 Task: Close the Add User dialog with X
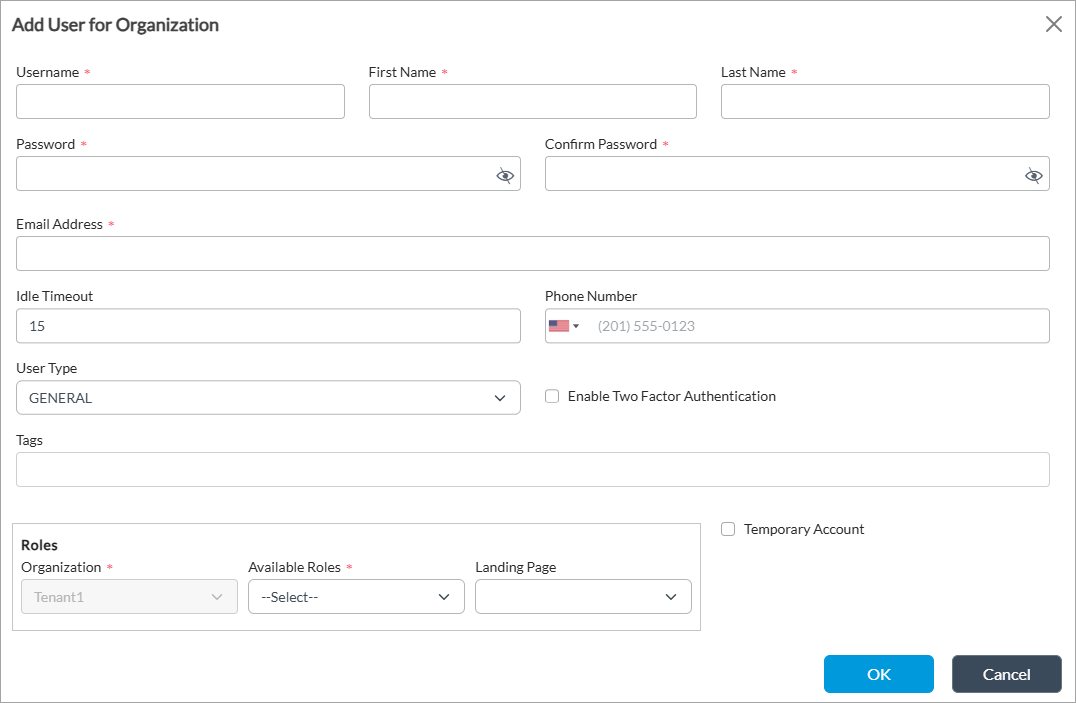pyautogui.click(x=1053, y=25)
